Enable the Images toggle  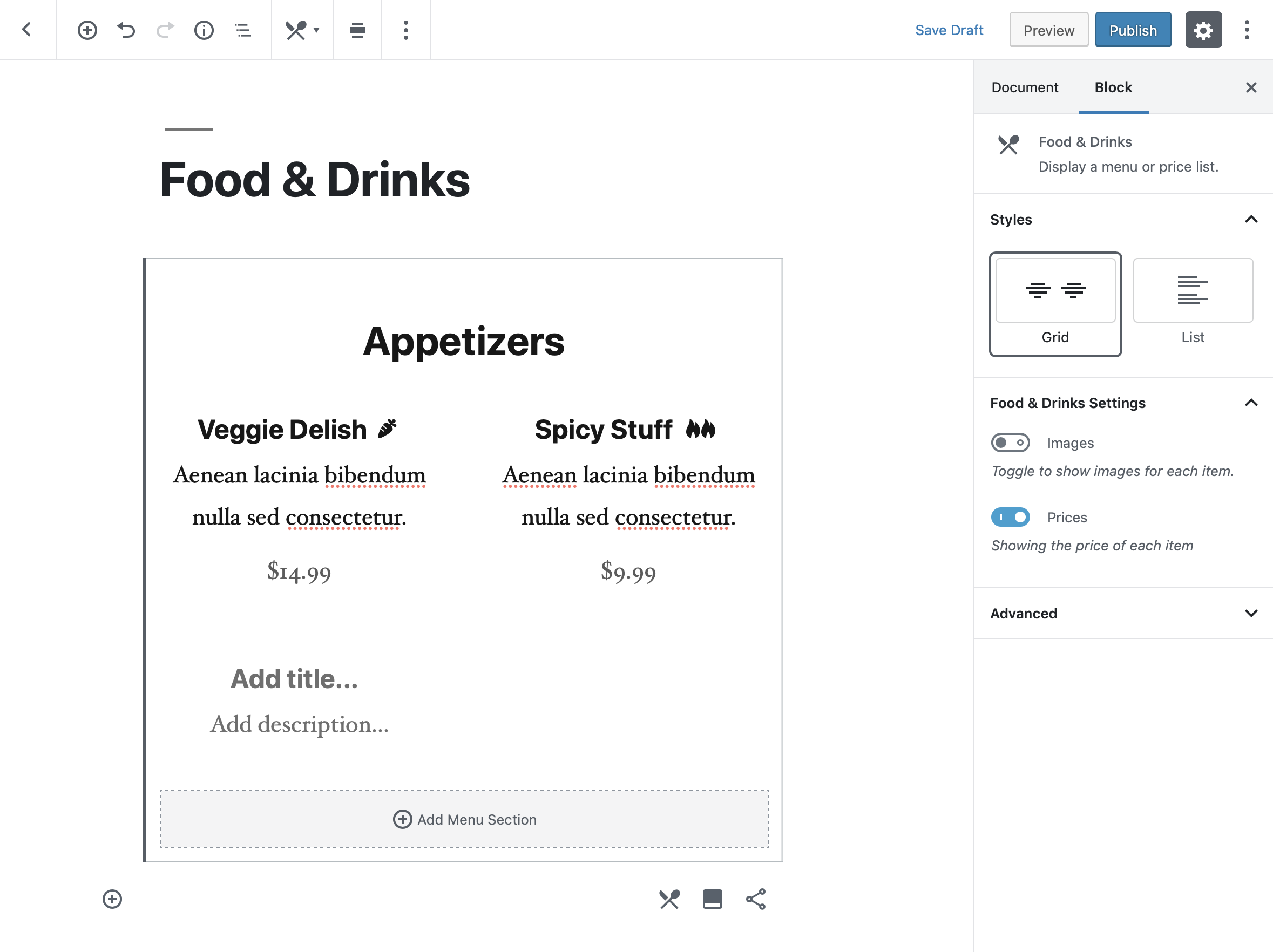pos(1010,443)
